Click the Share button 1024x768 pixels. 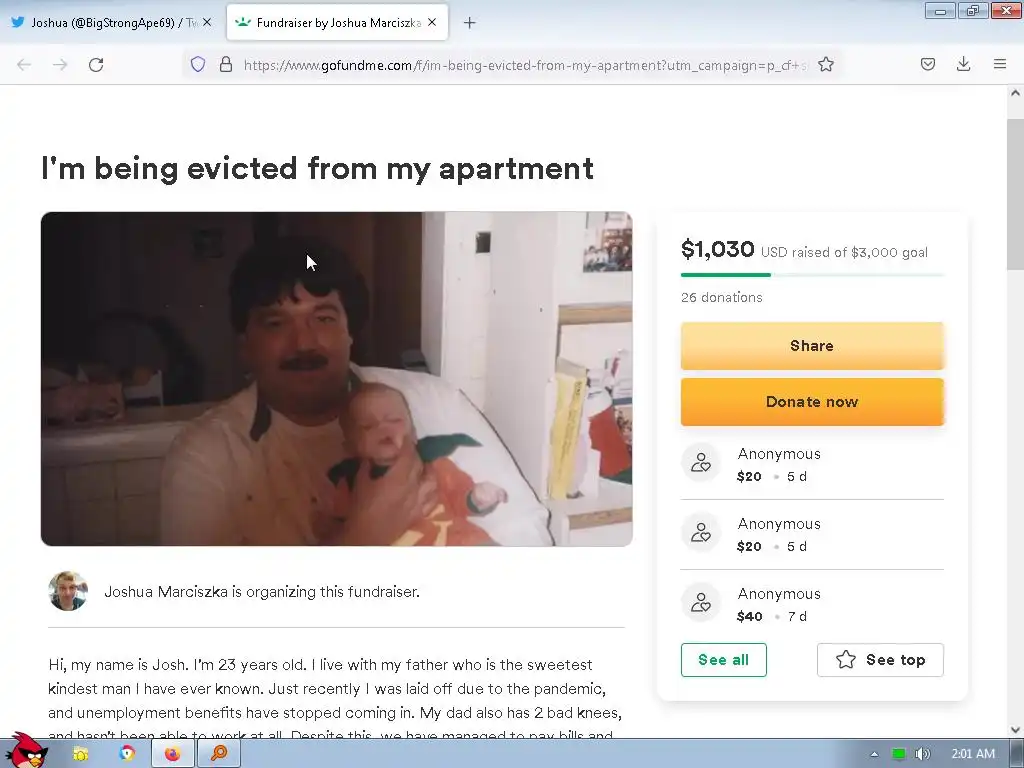pyautogui.click(x=812, y=345)
